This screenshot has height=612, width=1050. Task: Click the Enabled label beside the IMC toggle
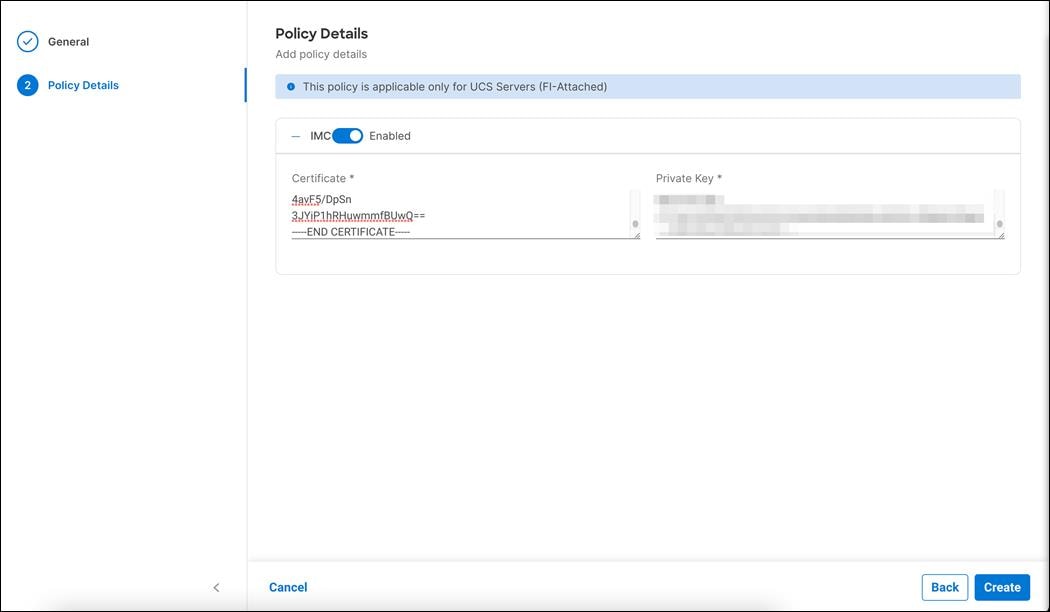(389, 135)
